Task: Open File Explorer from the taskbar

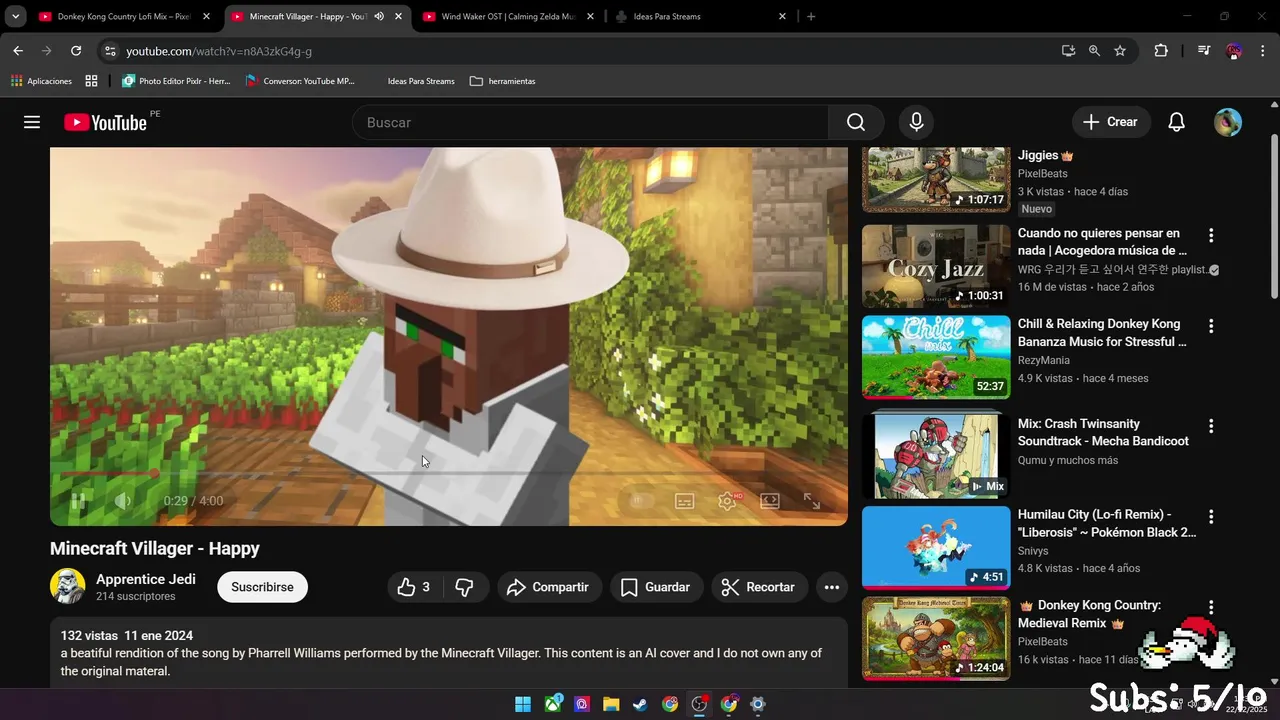Action: pos(611,704)
